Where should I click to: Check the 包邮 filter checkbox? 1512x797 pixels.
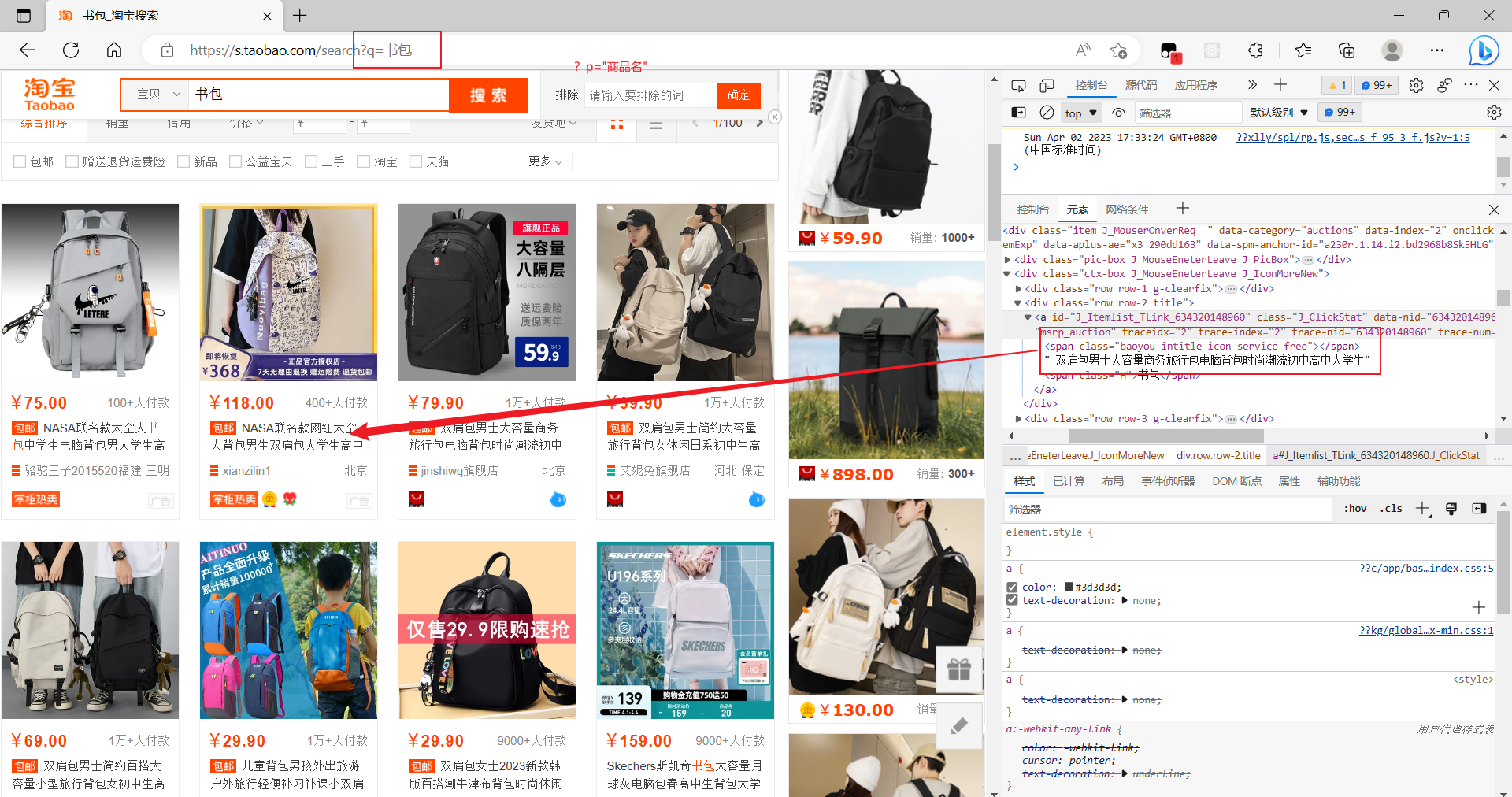click(20, 161)
